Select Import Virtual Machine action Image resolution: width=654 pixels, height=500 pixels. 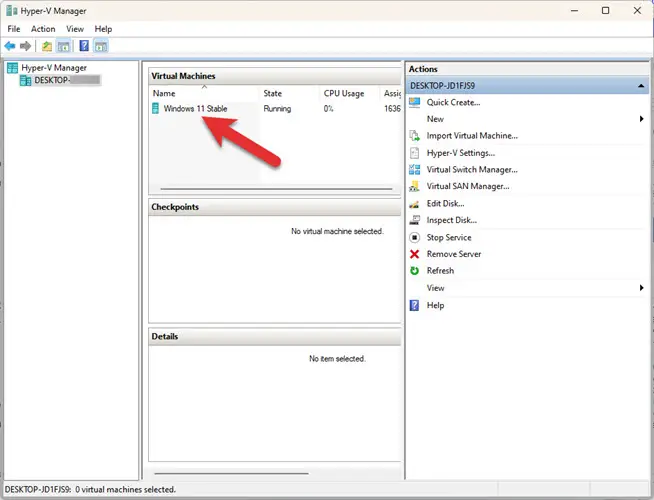click(472, 136)
